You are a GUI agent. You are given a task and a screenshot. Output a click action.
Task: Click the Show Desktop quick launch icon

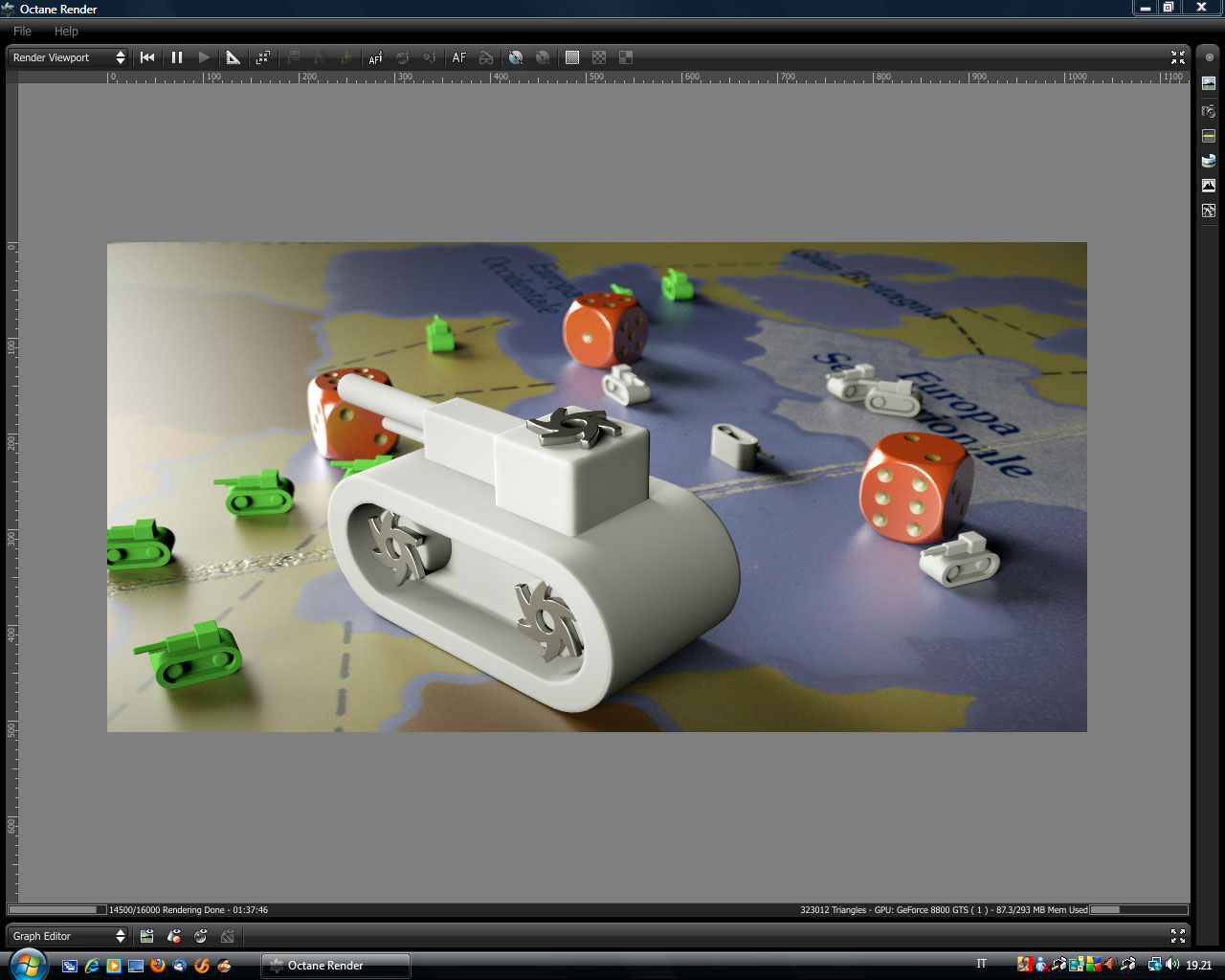[136, 966]
